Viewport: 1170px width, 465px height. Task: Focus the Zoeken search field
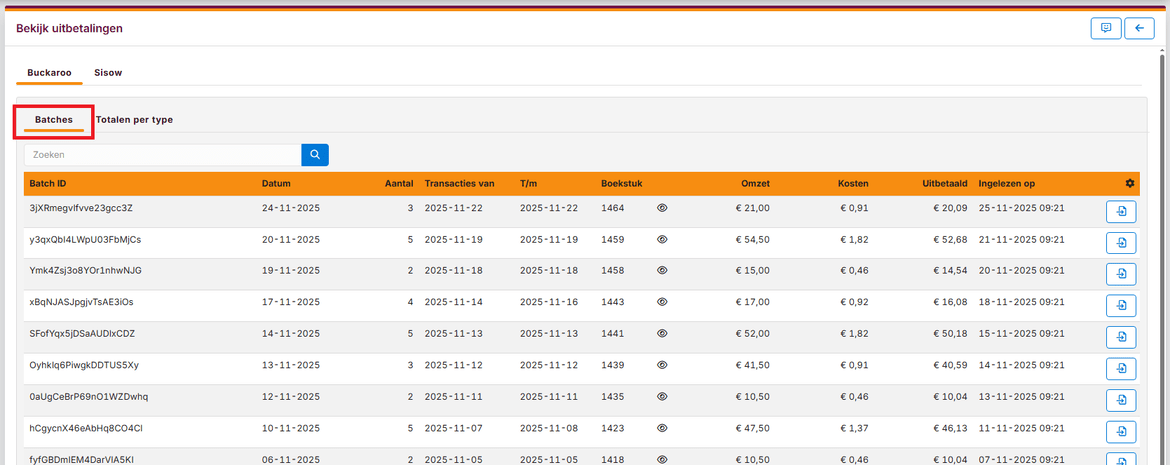click(163, 155)
